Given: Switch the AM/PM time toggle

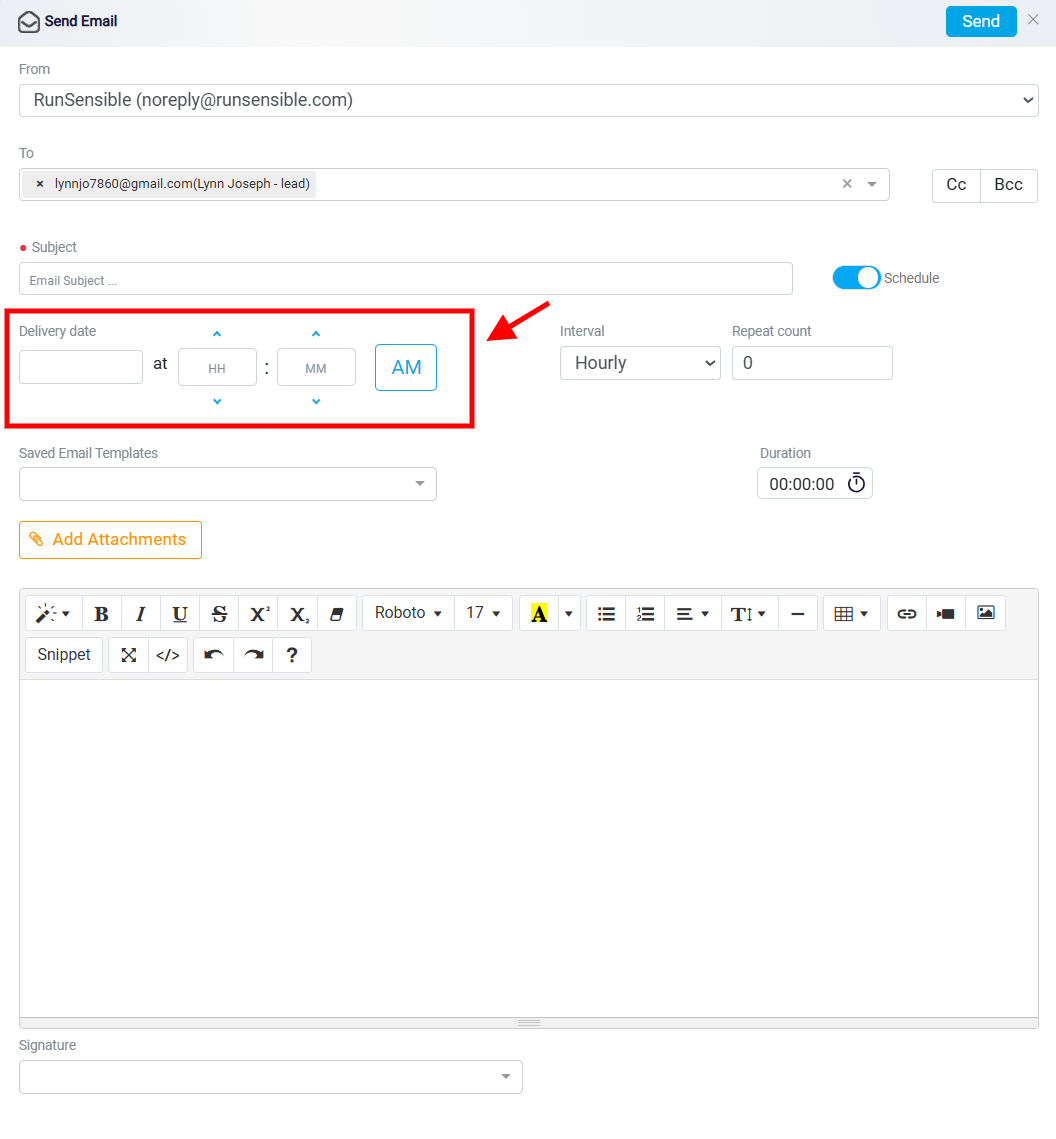Looking at the screenshot, I should coord(406,368).
